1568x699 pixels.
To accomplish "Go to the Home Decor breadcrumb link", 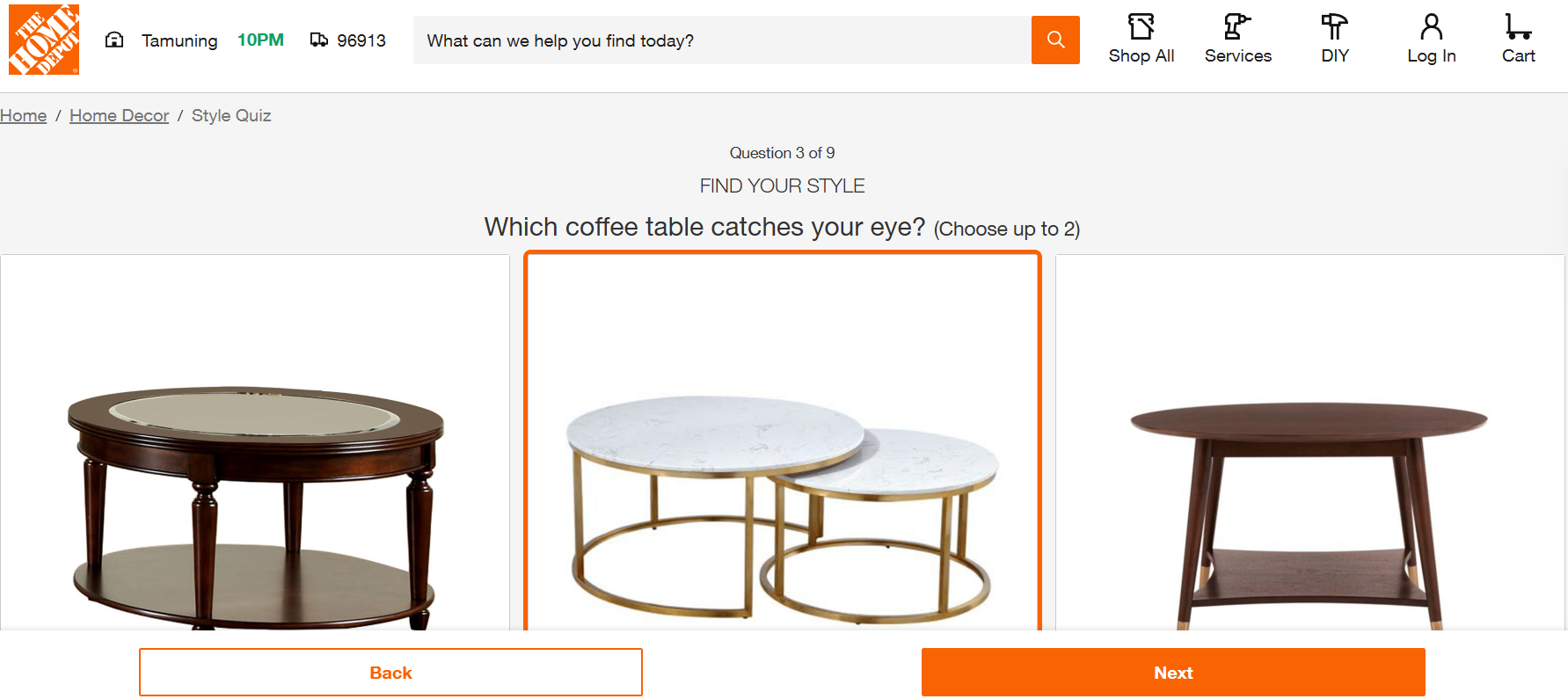I will click(119, 115).
